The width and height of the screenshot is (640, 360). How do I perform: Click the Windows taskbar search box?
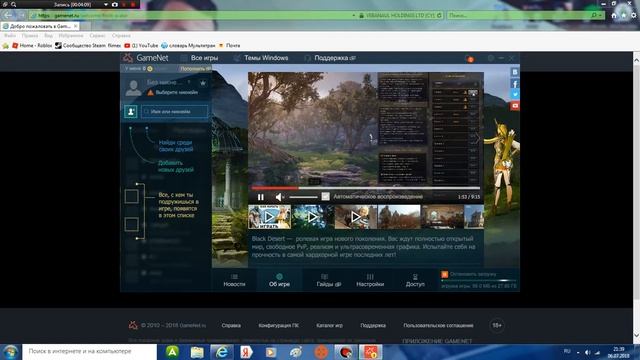click(x=89, y=351)
